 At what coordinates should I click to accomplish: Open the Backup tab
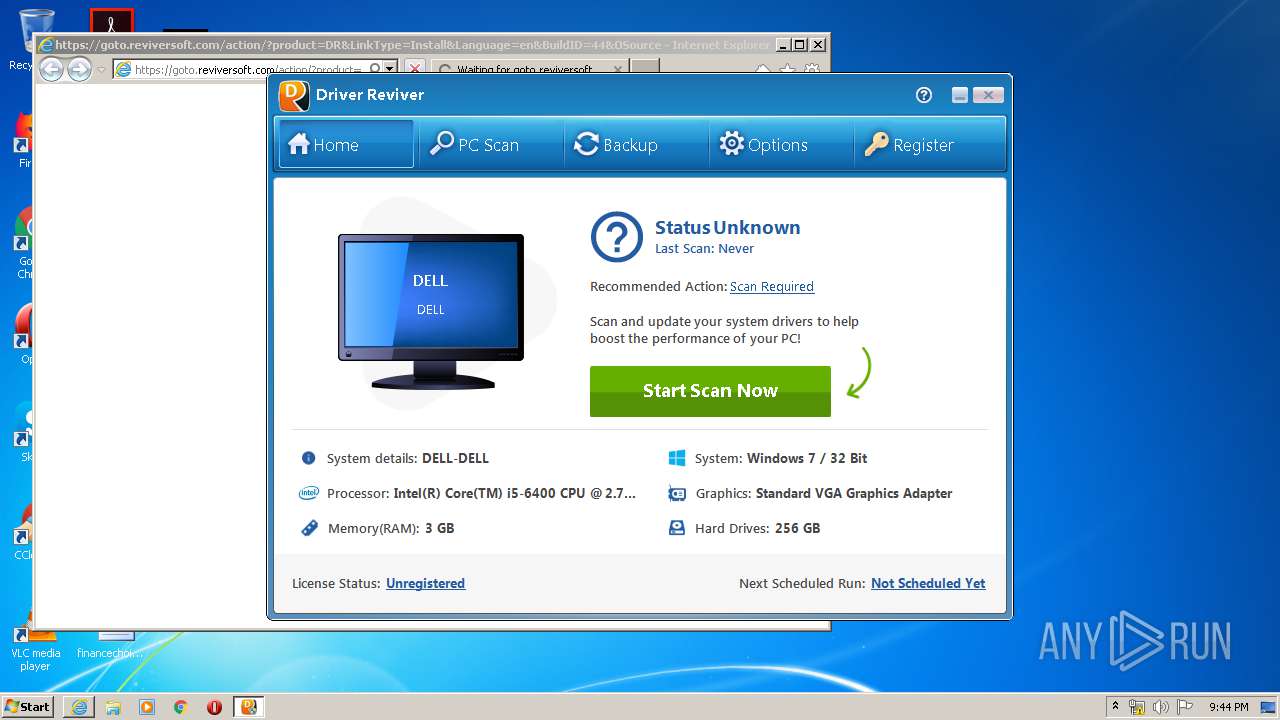click(636, 144)
